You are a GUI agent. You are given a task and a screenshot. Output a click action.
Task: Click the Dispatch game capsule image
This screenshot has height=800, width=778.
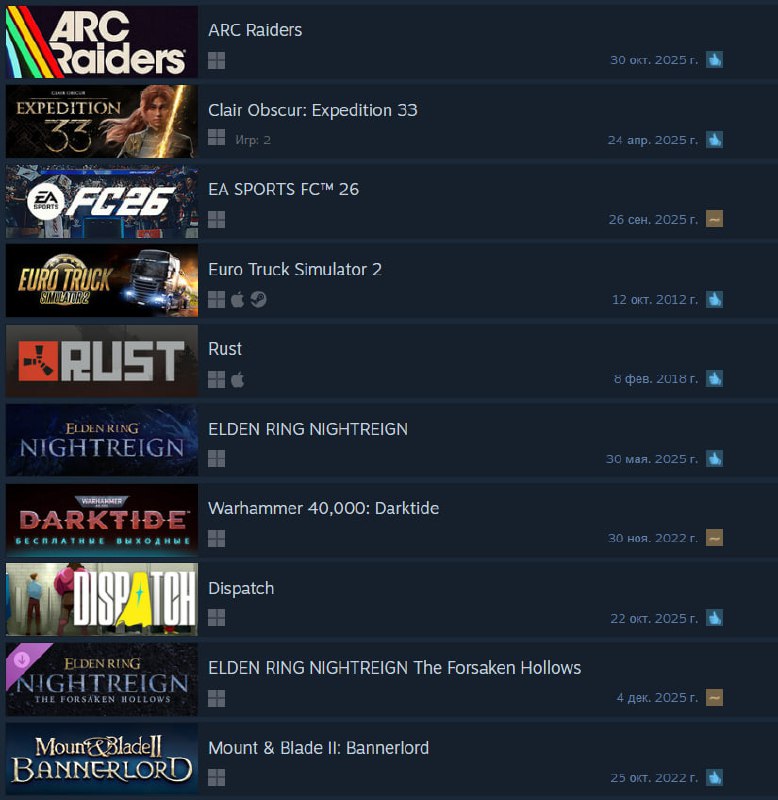click(102, 599)
